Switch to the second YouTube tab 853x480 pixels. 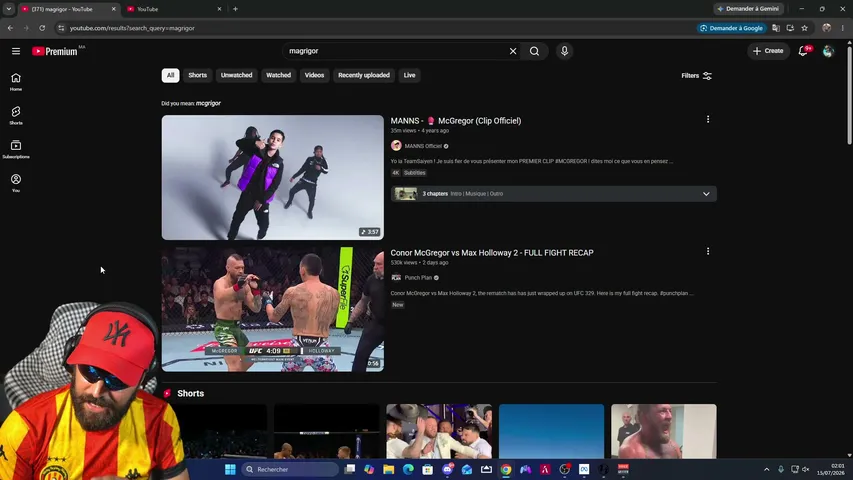click(x=173, y=9)
